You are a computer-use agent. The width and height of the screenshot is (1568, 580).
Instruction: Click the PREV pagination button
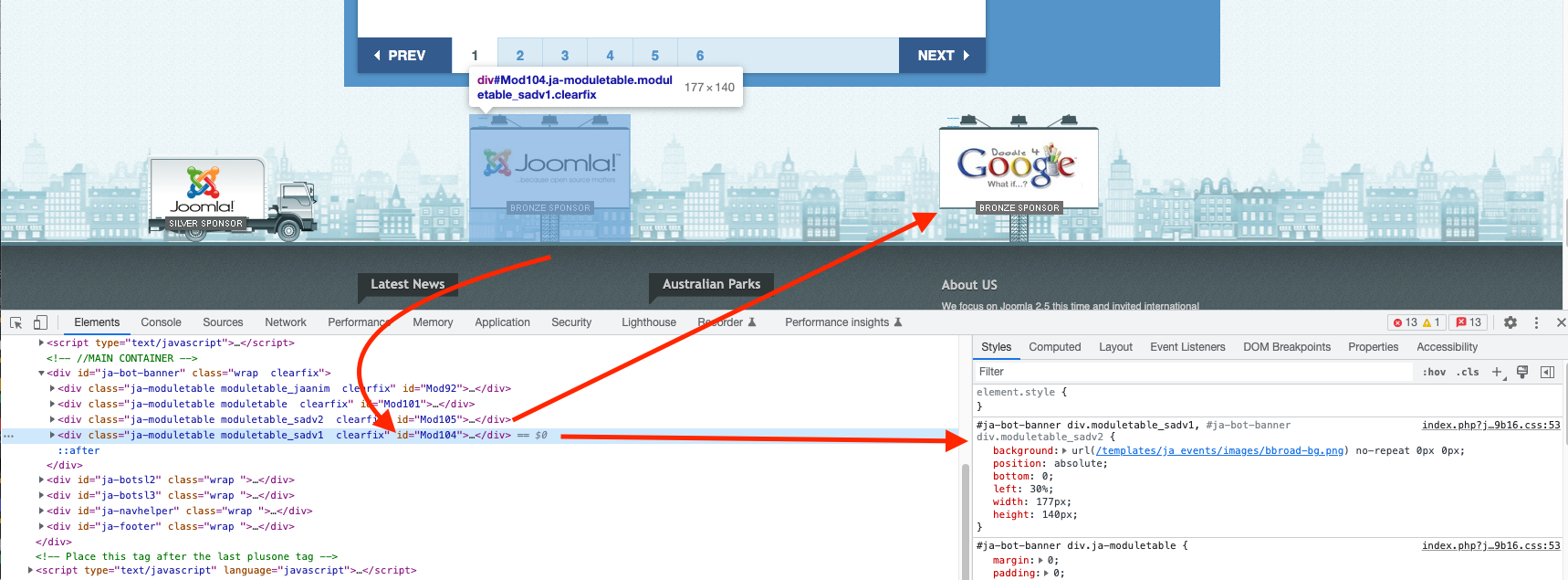404,56
